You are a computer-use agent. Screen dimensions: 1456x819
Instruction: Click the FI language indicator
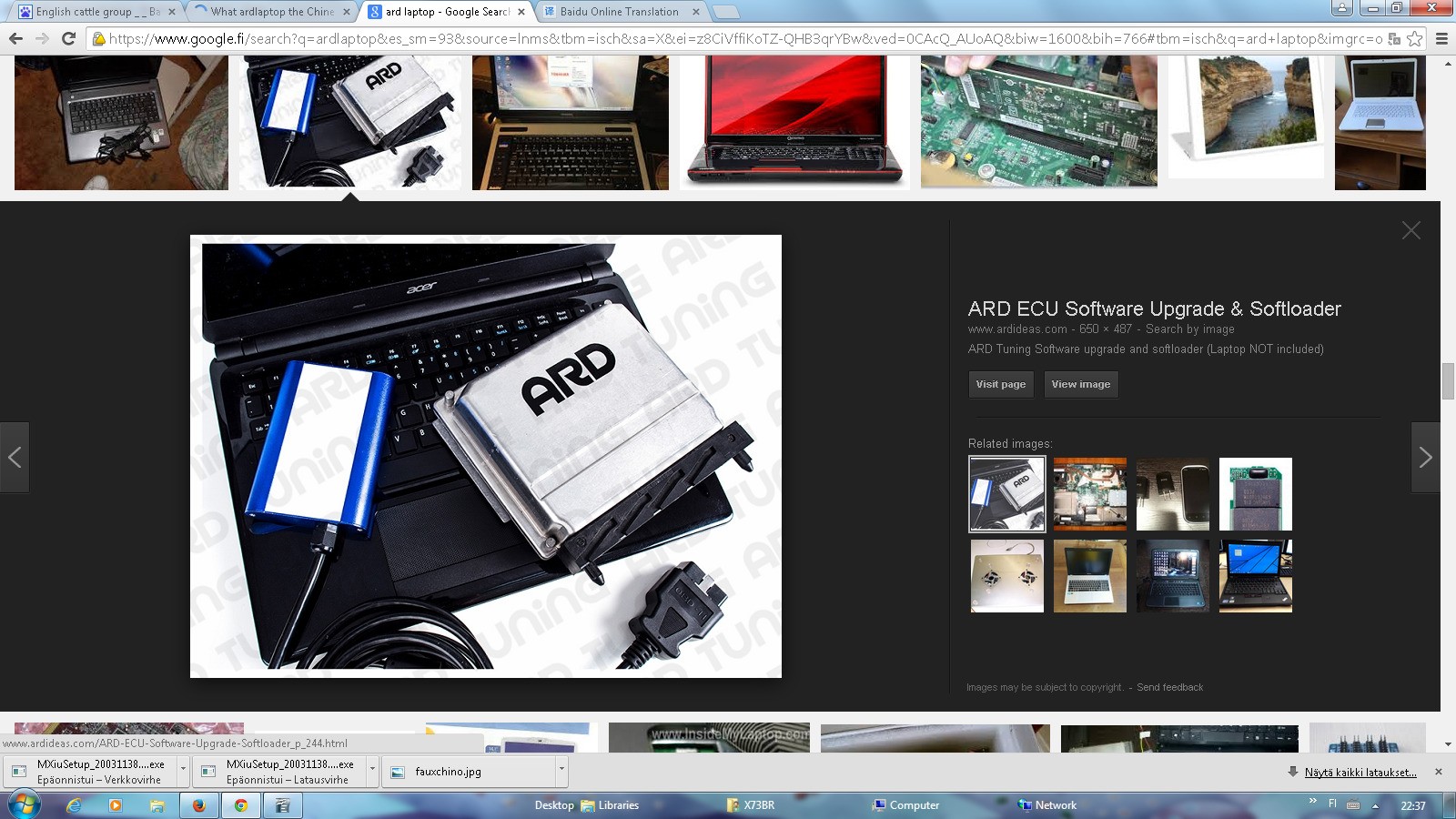[x=1333, y=804]
